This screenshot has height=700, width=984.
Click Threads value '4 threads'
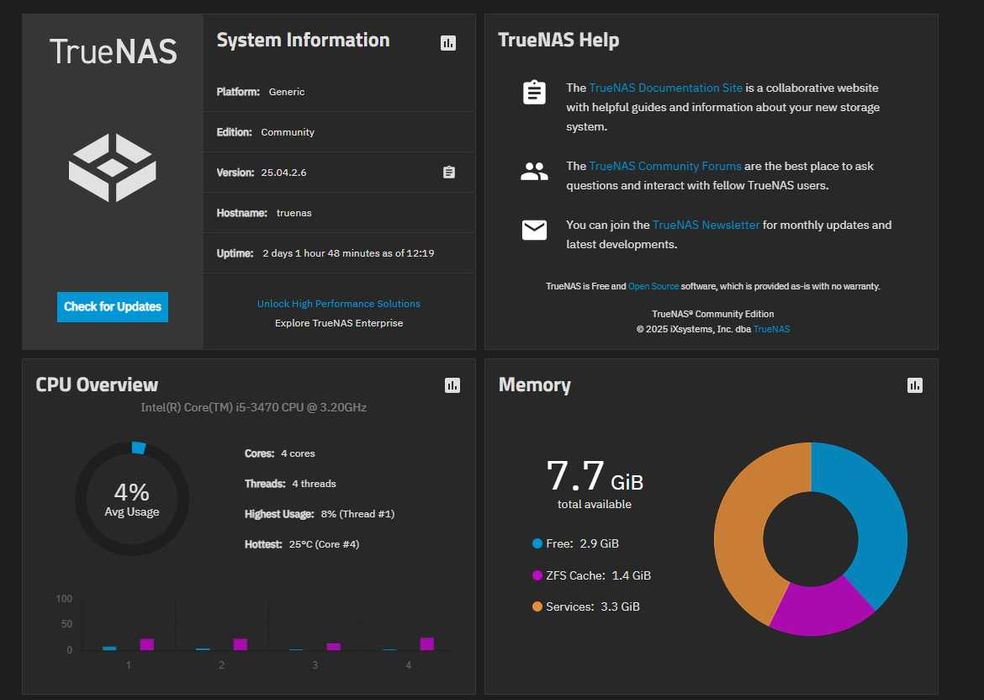point(314,483)
